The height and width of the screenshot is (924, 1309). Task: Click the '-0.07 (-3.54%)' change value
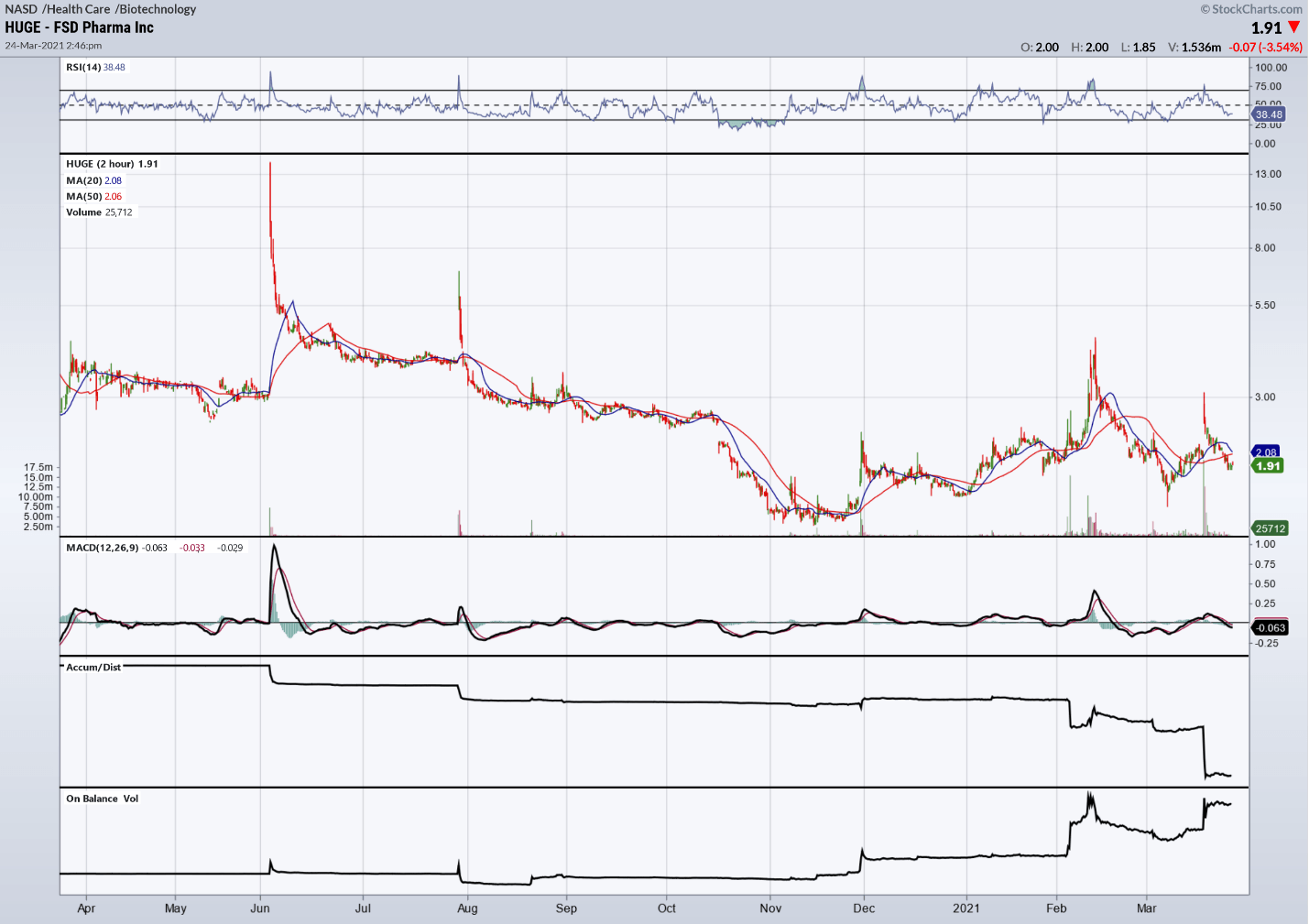tap(1266, 48)
